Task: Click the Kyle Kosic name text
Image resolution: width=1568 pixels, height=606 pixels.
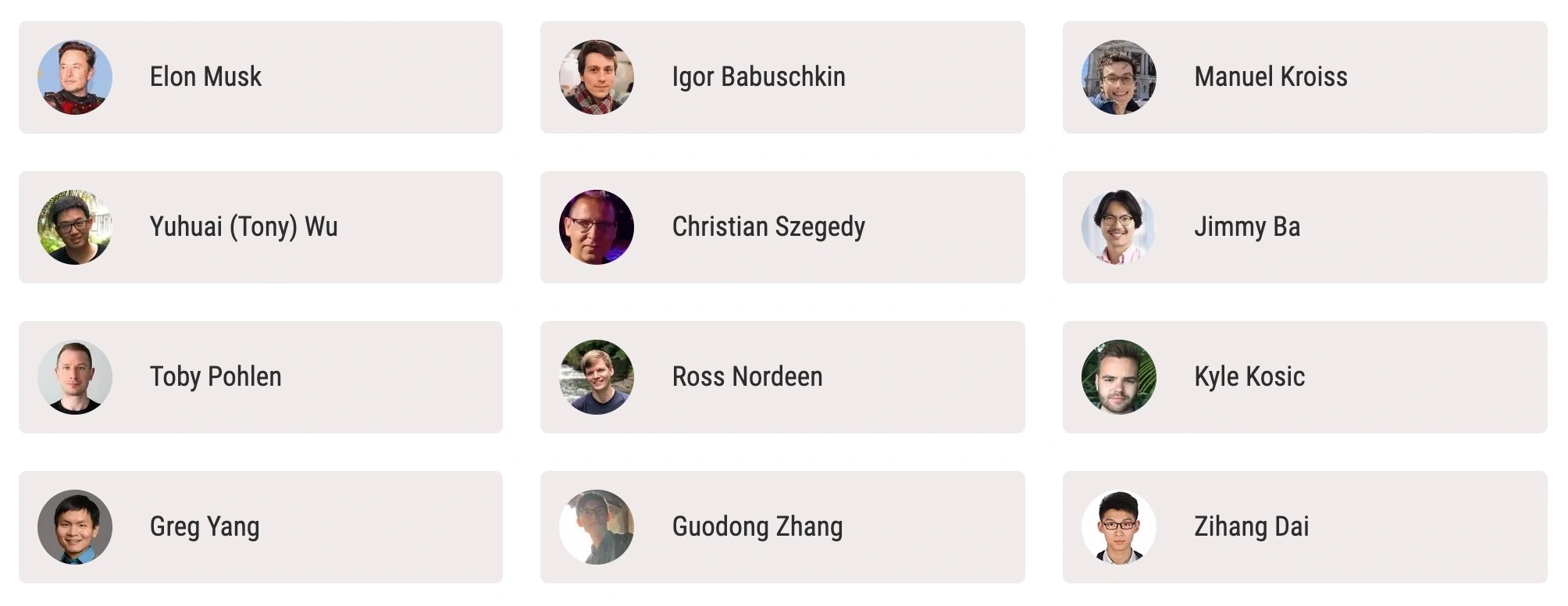Action: (1249, 377)
